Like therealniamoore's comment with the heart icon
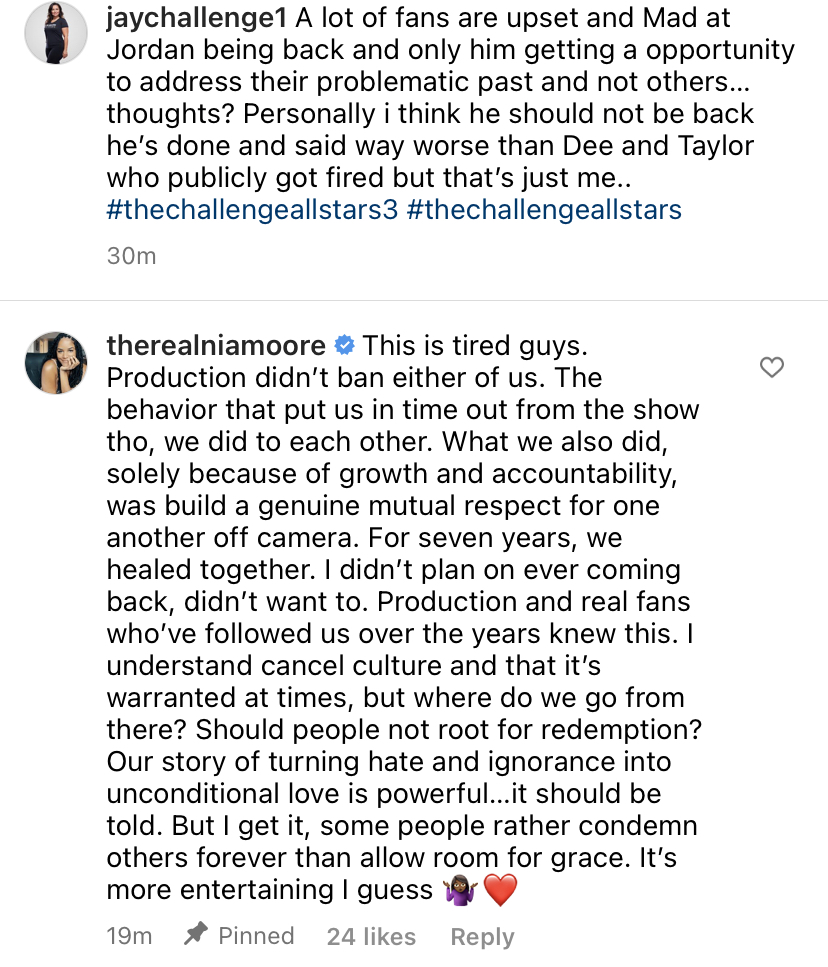 771,367
